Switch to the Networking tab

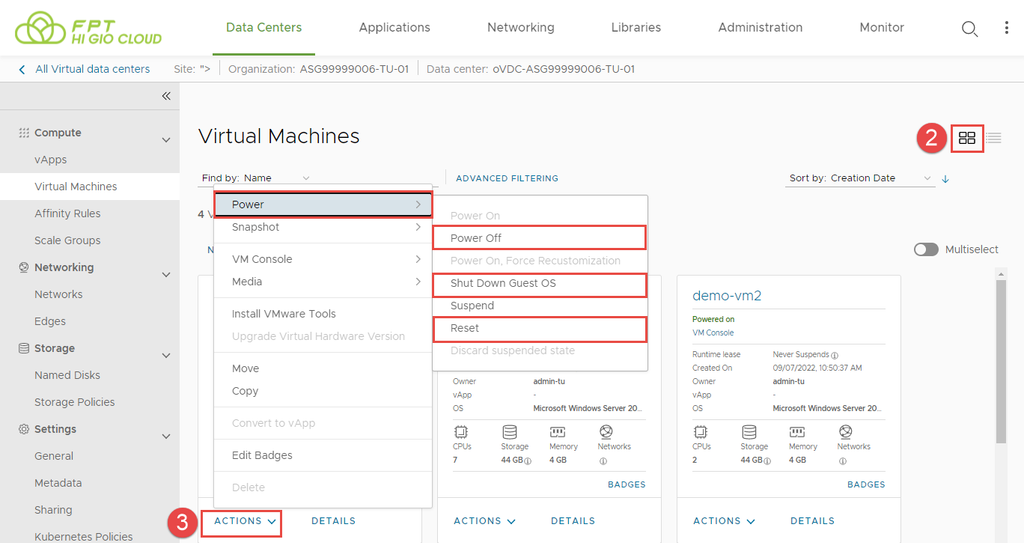(520, 28)
